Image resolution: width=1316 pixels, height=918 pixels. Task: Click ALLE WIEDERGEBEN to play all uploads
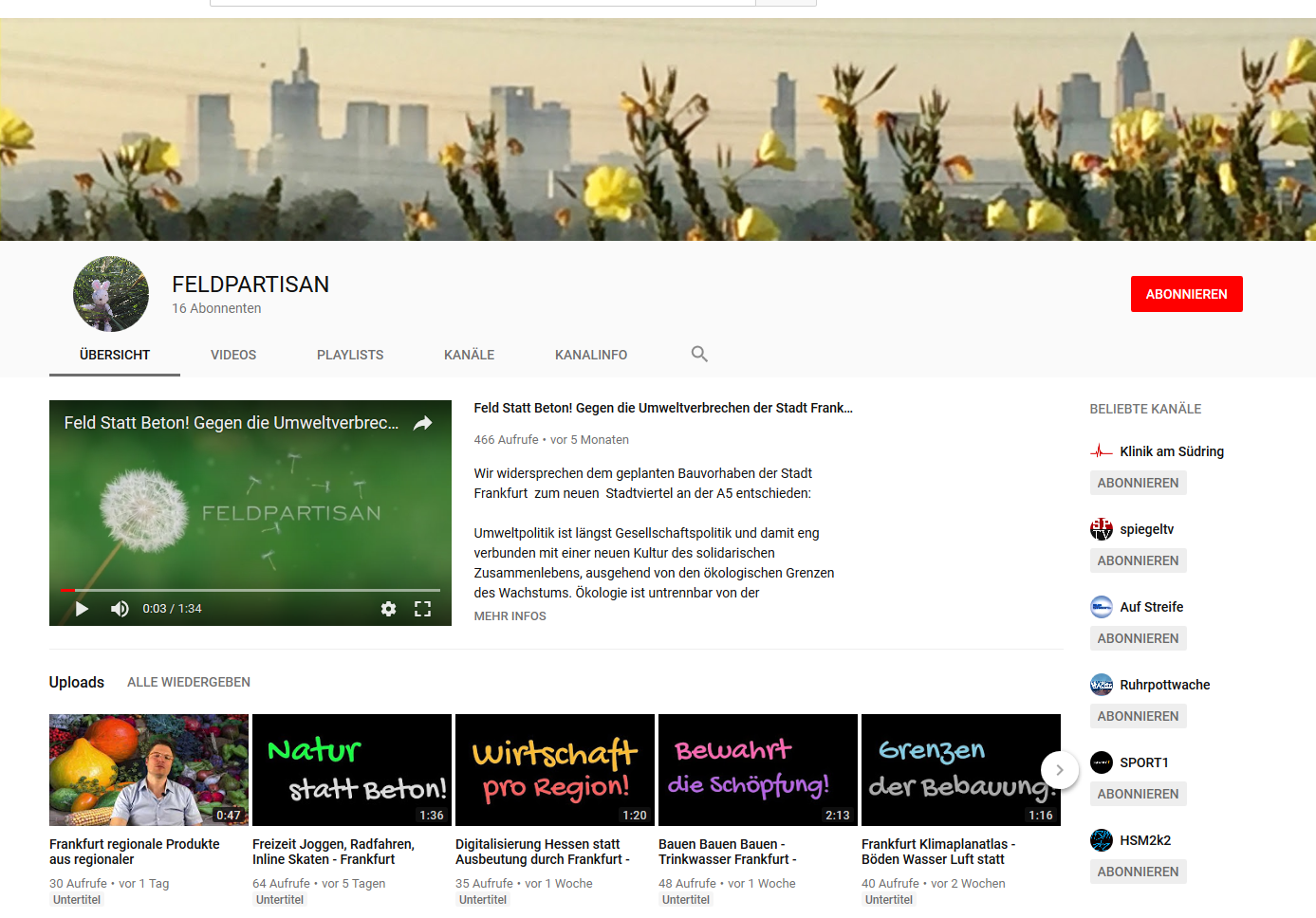(189, 682)
